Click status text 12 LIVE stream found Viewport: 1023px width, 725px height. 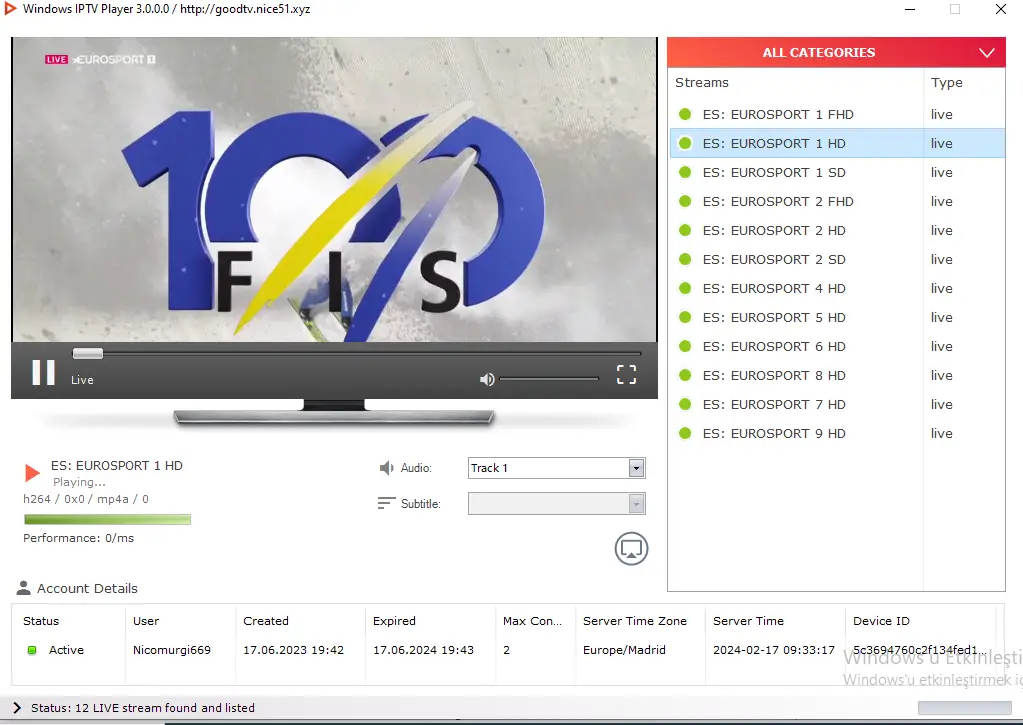pyautogui.click(x=143, y=707)
